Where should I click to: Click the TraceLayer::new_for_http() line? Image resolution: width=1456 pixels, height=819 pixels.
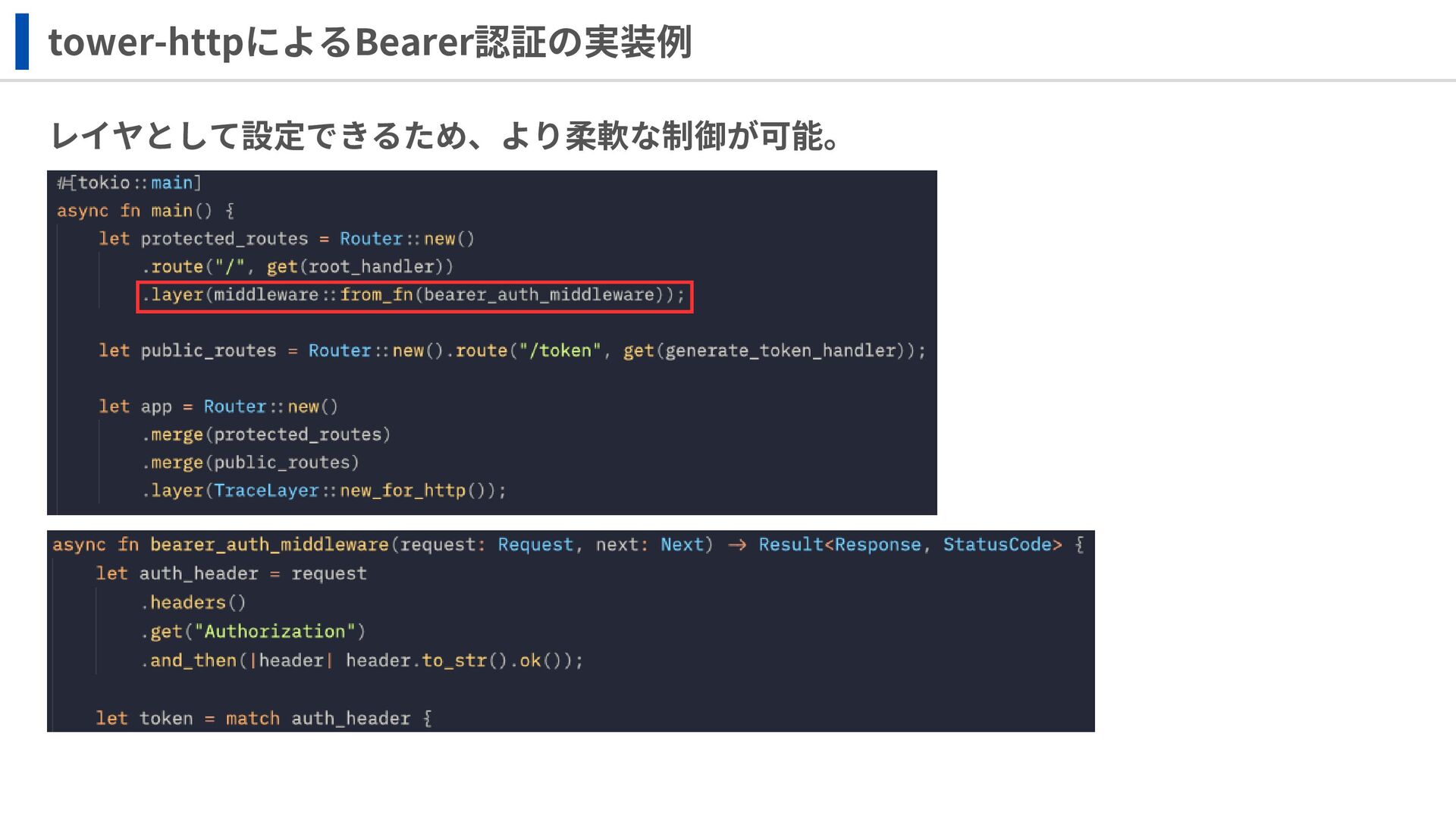[x=324, y=491]
